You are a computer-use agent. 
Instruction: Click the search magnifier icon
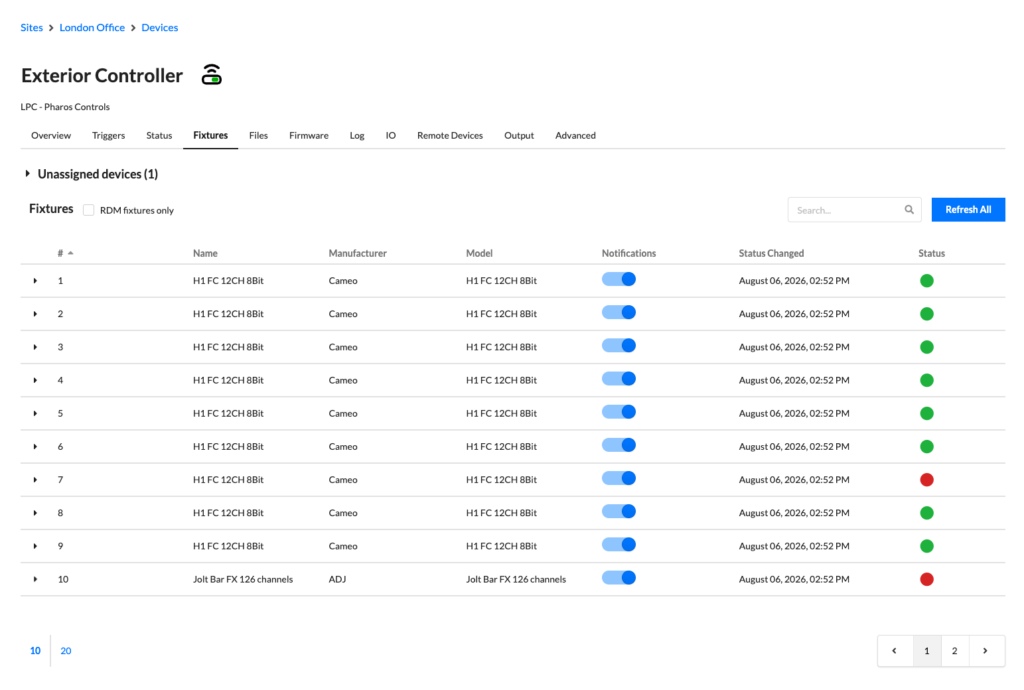(x=908, y=210)
